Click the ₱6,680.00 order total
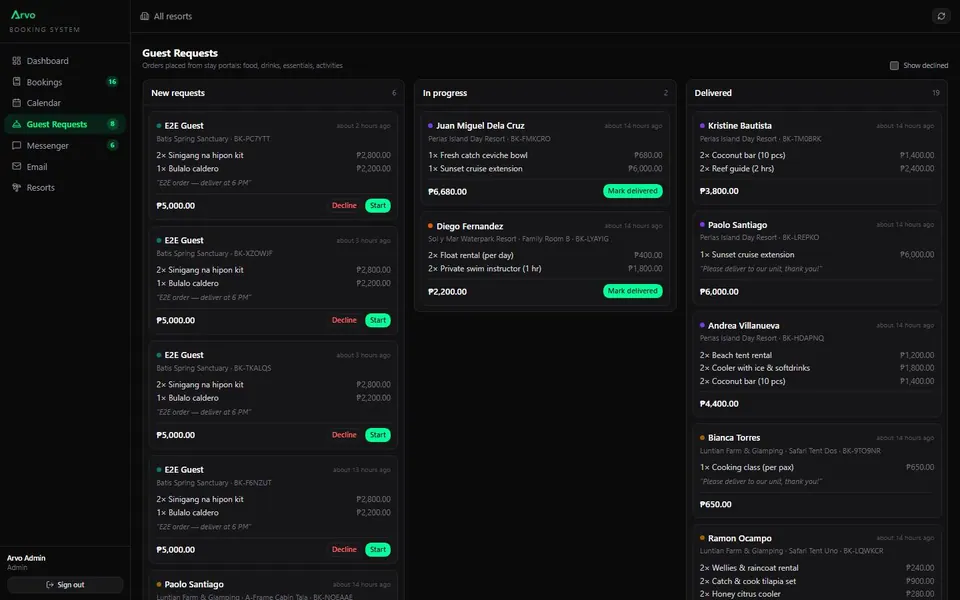Screen dimensions: 960x600 coord(448,192)
